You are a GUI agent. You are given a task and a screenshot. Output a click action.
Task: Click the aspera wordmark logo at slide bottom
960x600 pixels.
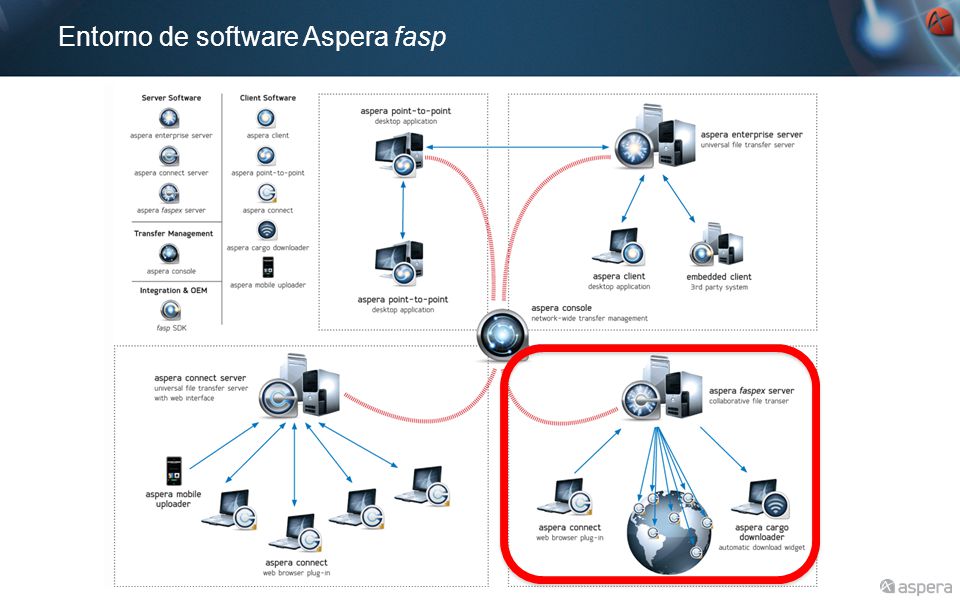tap(916, 587)
